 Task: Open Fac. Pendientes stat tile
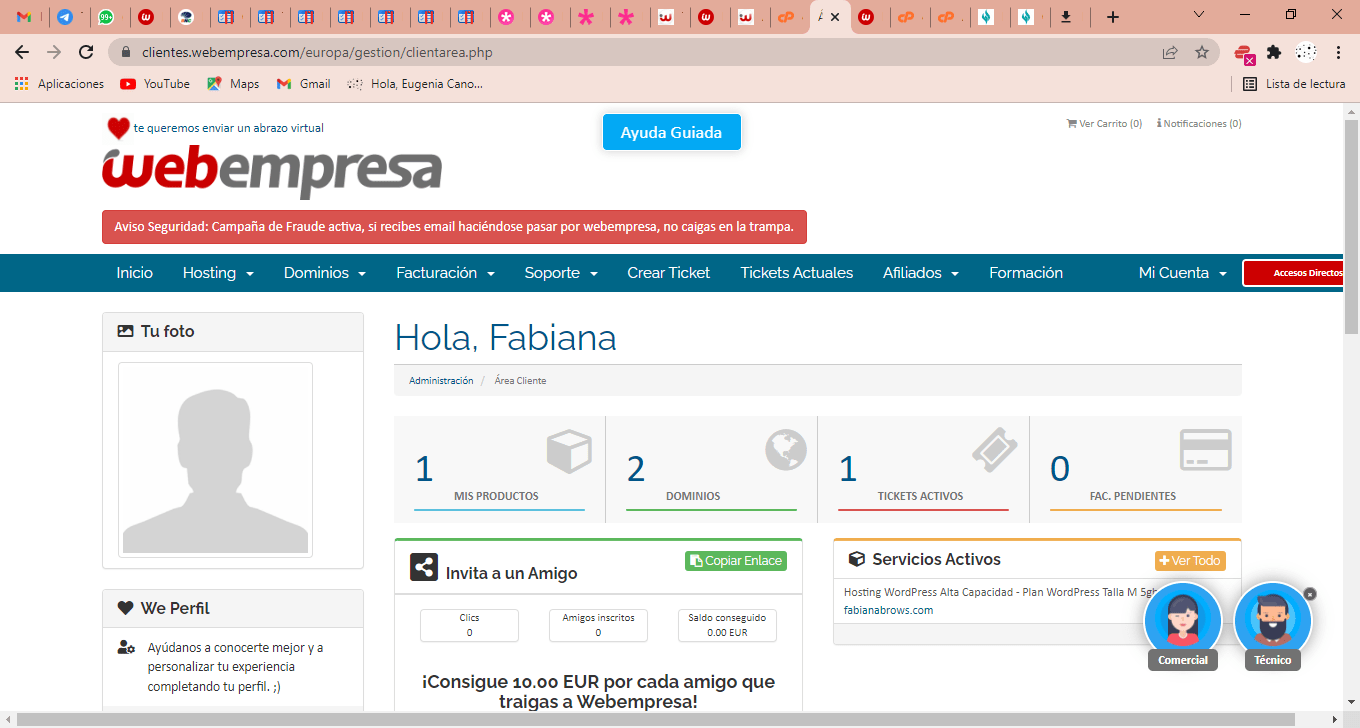[1135, 469]
